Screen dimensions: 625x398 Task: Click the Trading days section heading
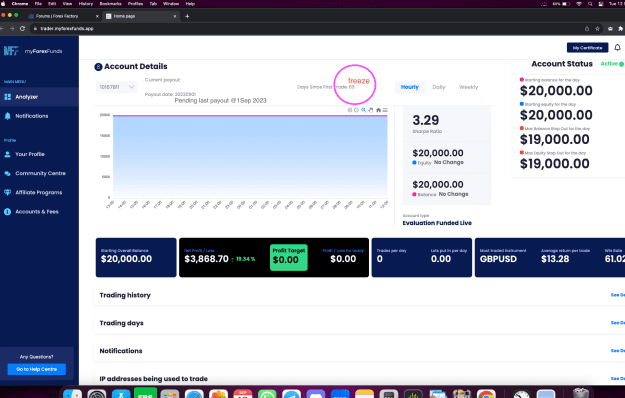pyautogui.click(x=122, y=323)
